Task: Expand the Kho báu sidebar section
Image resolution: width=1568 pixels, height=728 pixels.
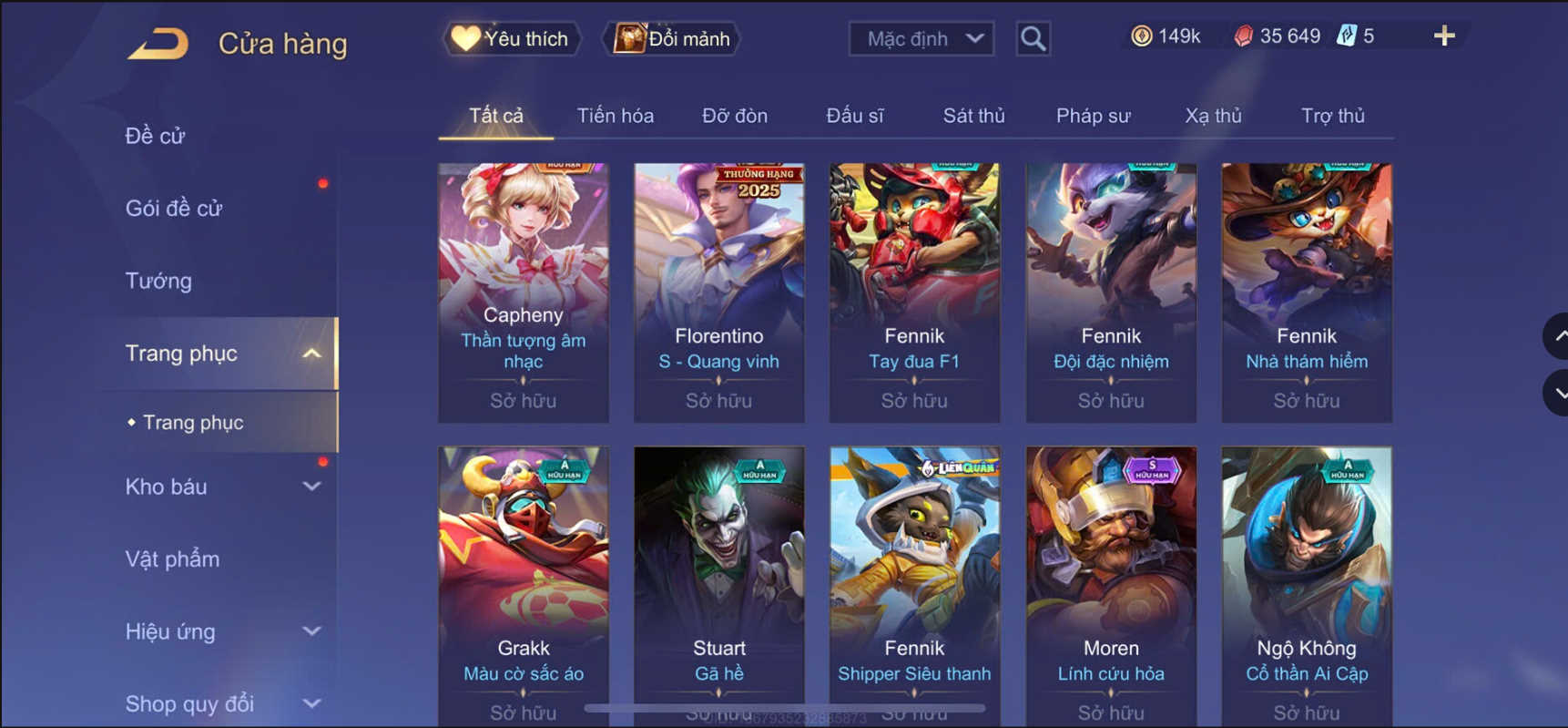Action: click(x=311, y=487)
